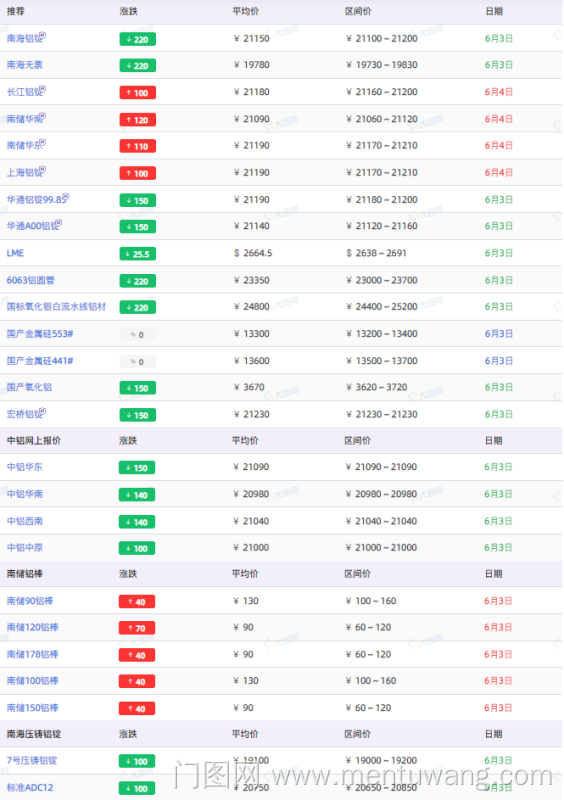Select the range price ¥ 21060～21120
Viewport: 564px width, 800px height.
click(x=382, y=119)
